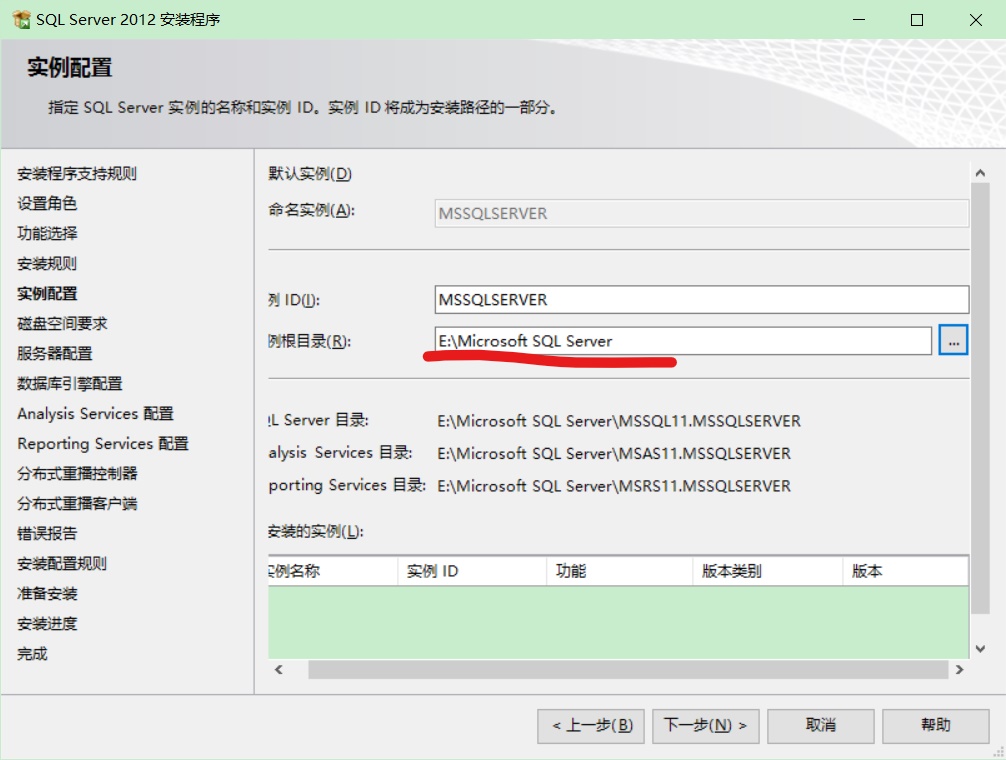Viewport: 1006px width, 760px height.
Task: Open help via the 帮助 button
Action: [x=935, y=725]
